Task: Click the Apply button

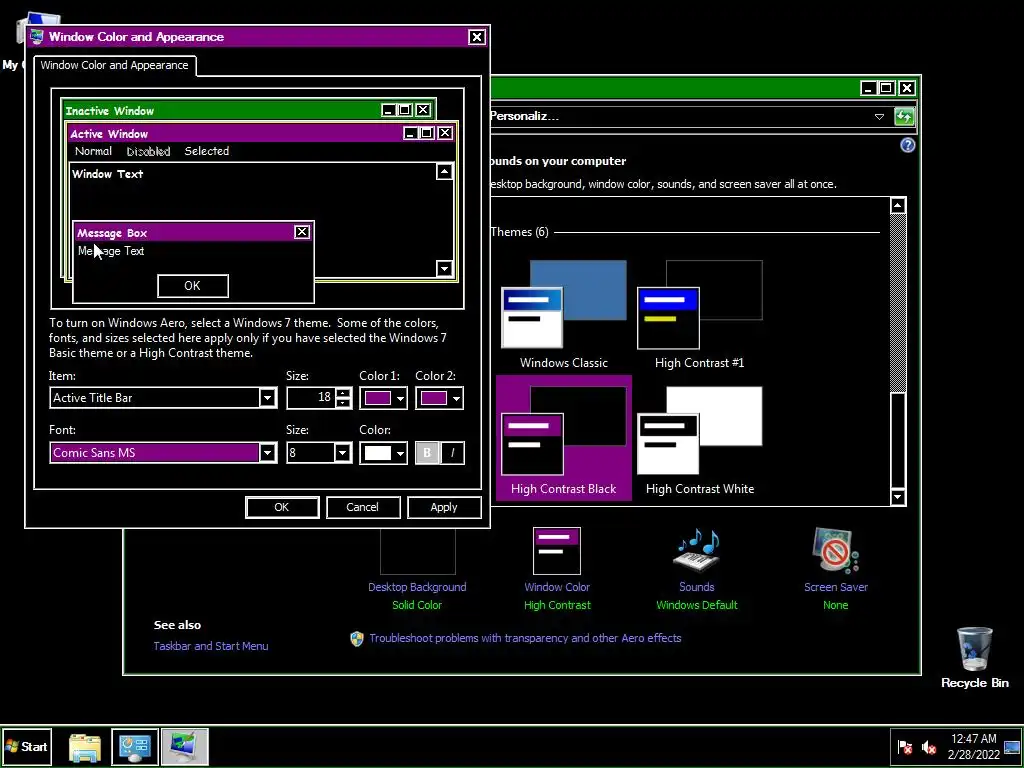Action: point(444,507)
